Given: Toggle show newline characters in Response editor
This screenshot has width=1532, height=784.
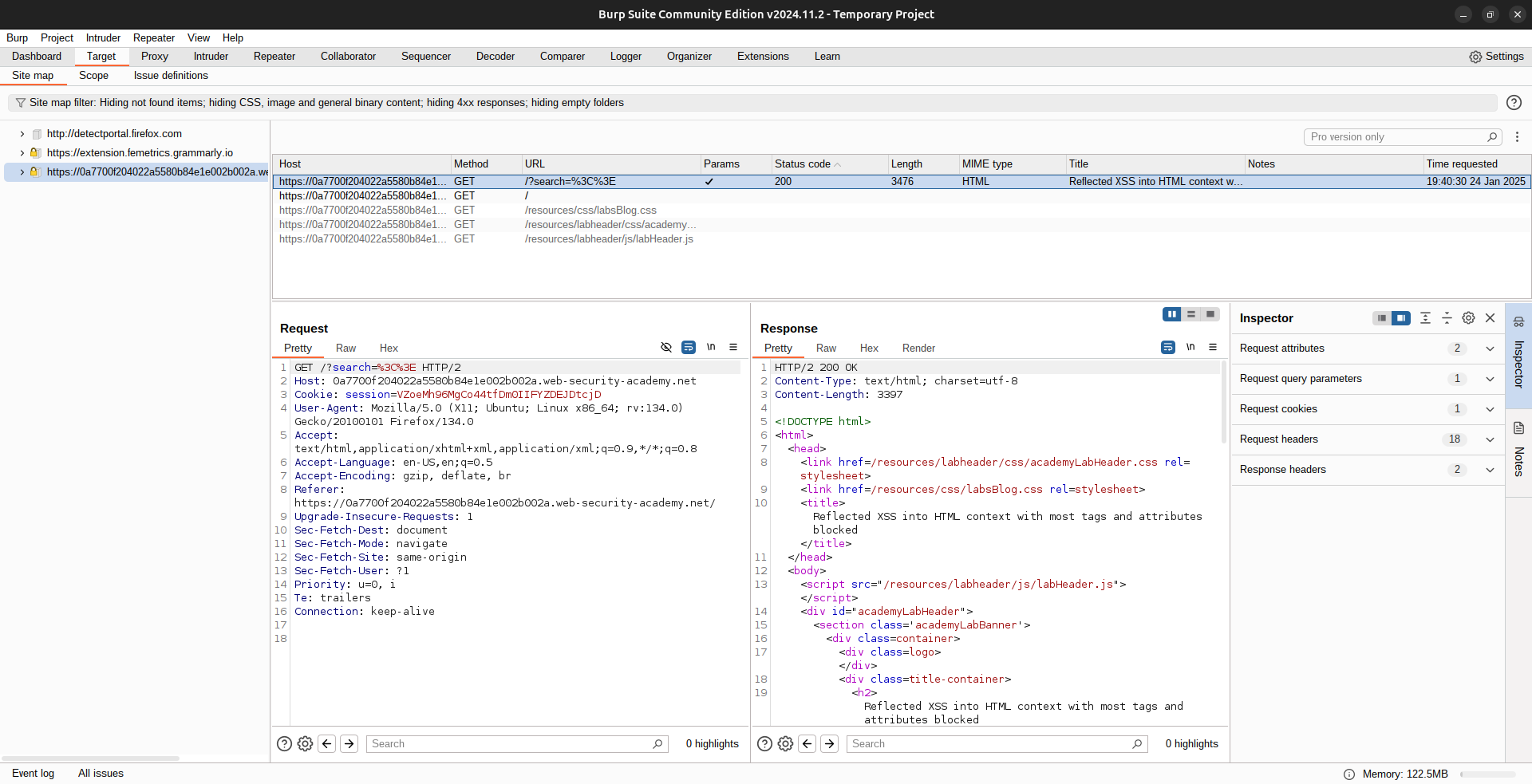Looking at the screenshot, I should click(1190, 347).
